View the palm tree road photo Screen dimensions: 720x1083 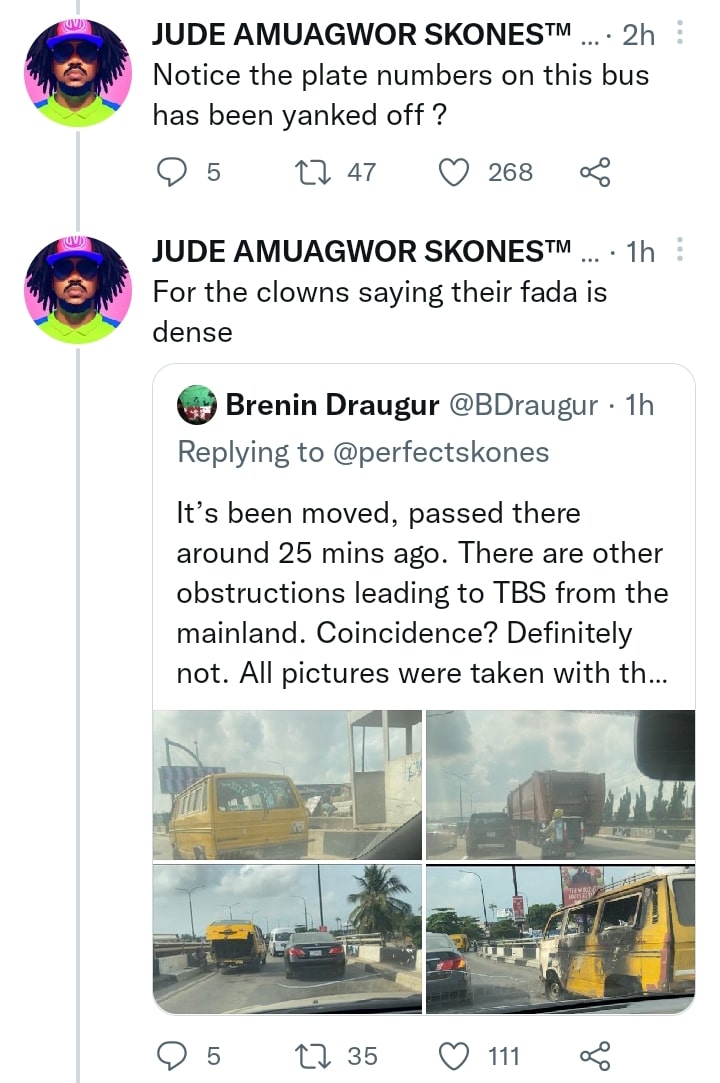tap(287, 939)
